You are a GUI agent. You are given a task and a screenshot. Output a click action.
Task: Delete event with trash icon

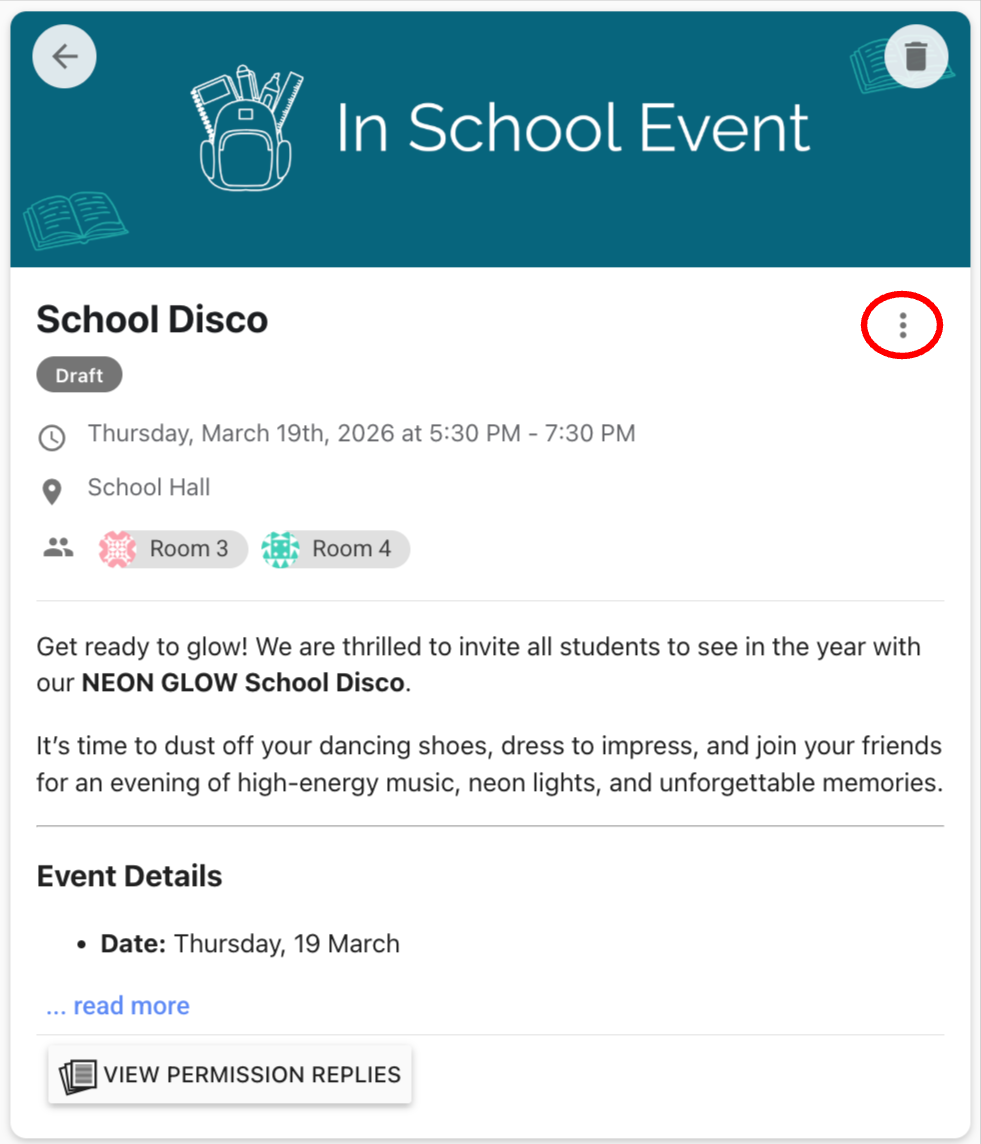pyautogui.click(x=916, y=56)
